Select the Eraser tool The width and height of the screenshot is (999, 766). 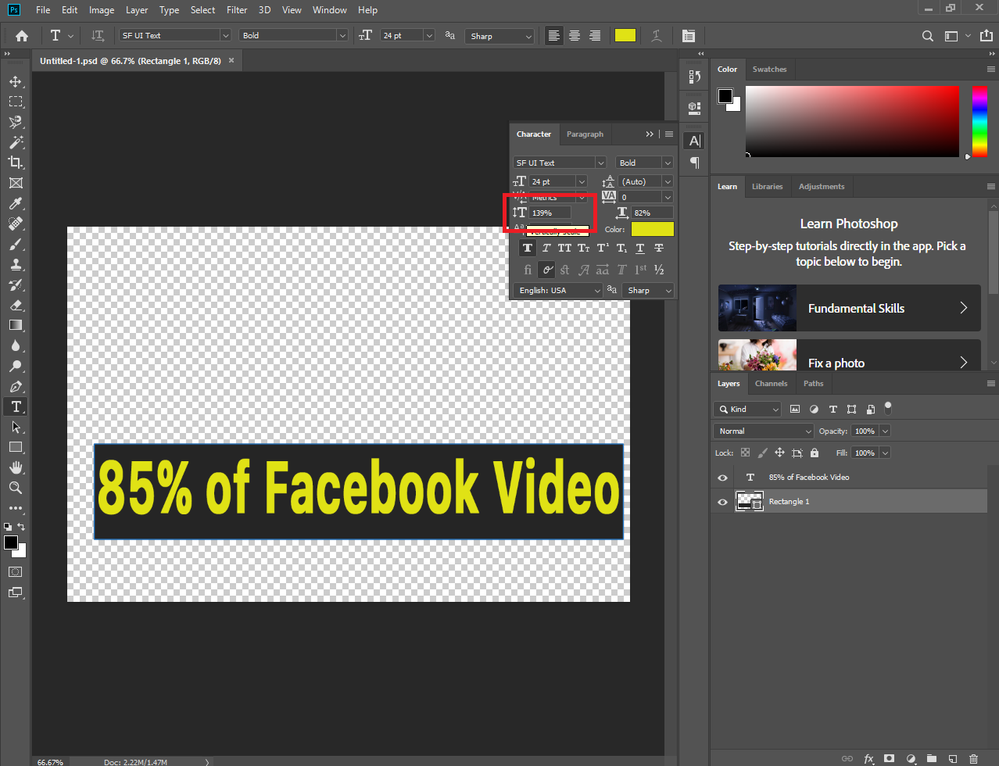click(x=15, y=305)
